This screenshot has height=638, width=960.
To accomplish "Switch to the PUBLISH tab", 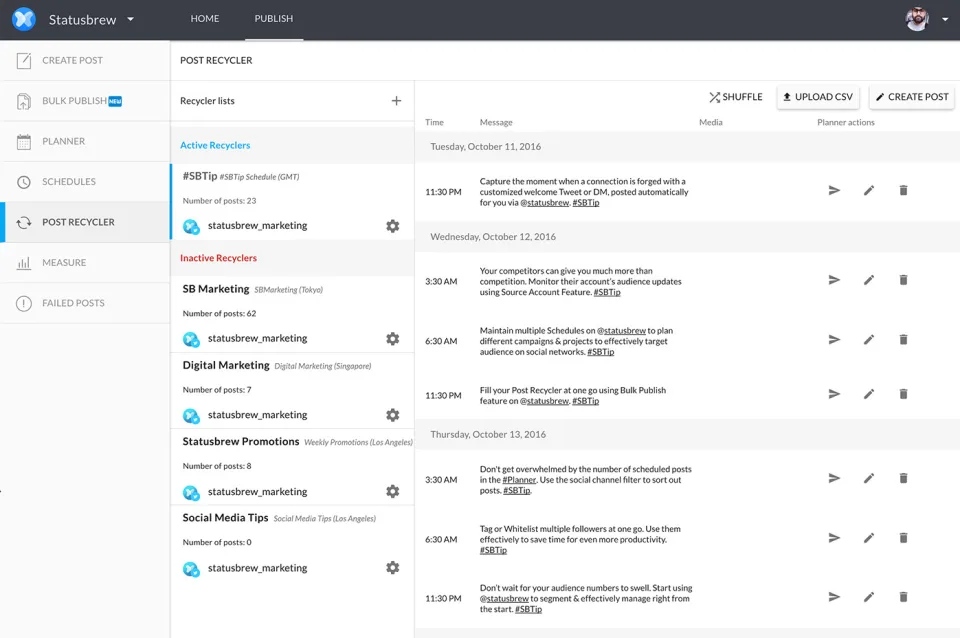I will pyautogui.click(x=274, y=18).
